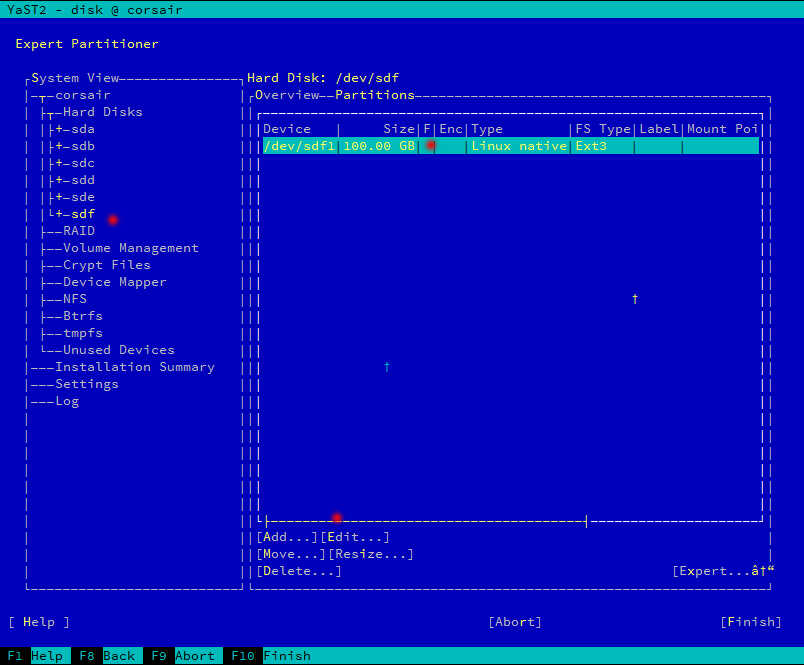
Task: Click the Label column header
Action: [x=659, y=129]
